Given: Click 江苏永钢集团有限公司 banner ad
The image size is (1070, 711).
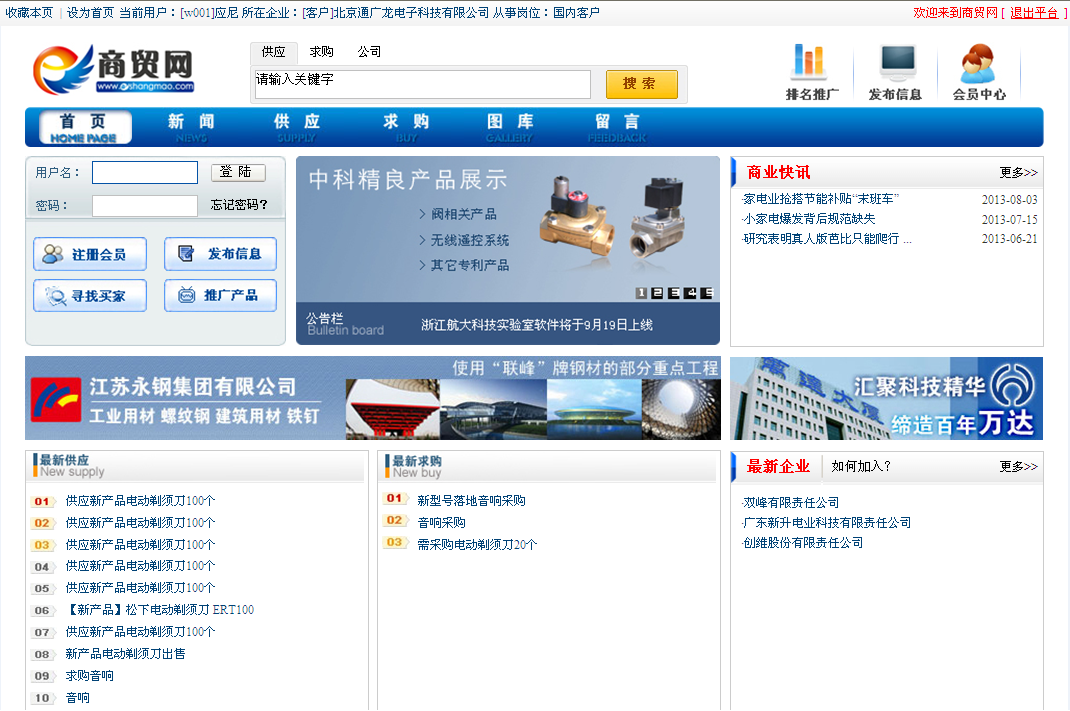Looking at the screenshot, I should pos(373,398).
